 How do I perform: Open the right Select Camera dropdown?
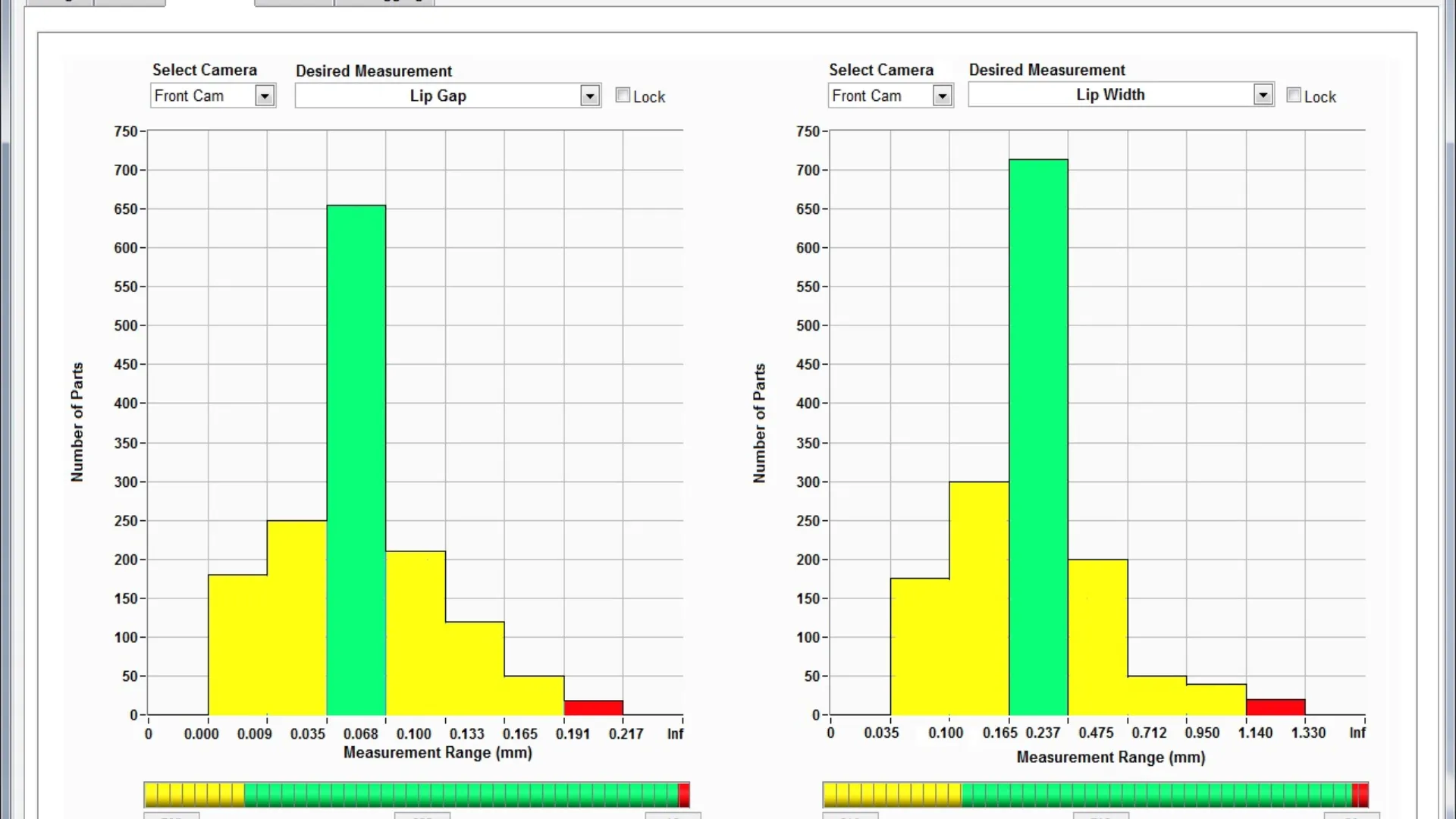pyautogui.click(x=941, y=96)
